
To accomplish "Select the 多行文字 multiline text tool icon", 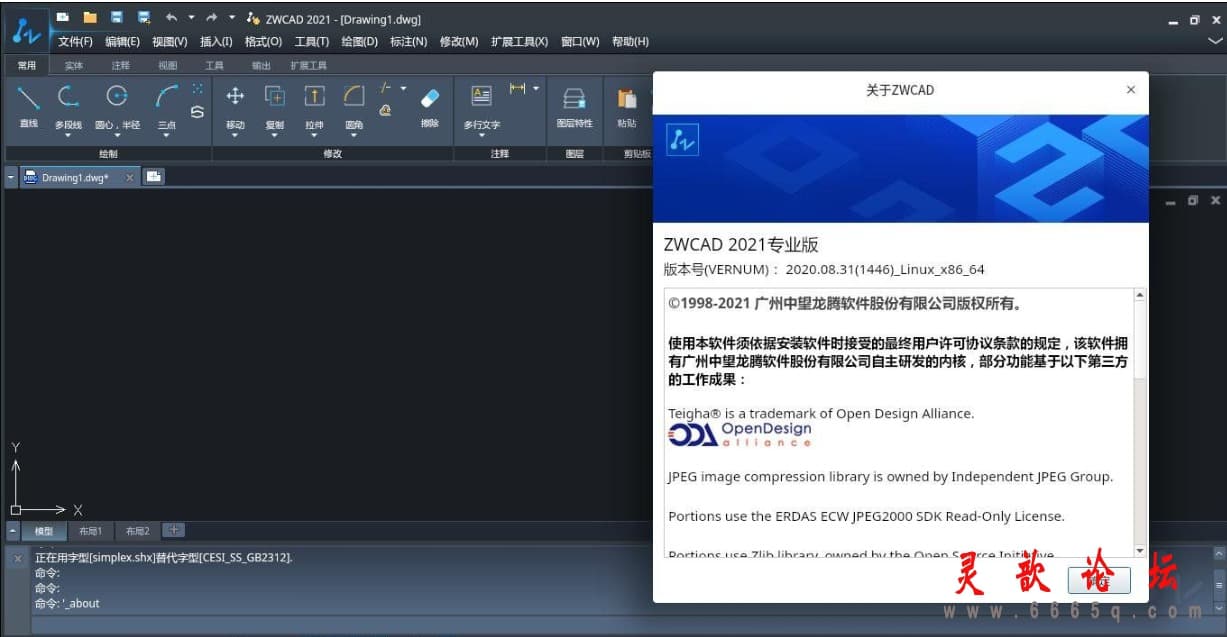I will (481, 96).
